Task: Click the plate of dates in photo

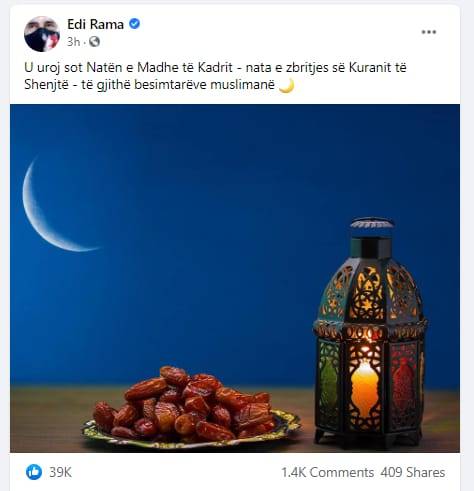Action: [x=191, y=407]
